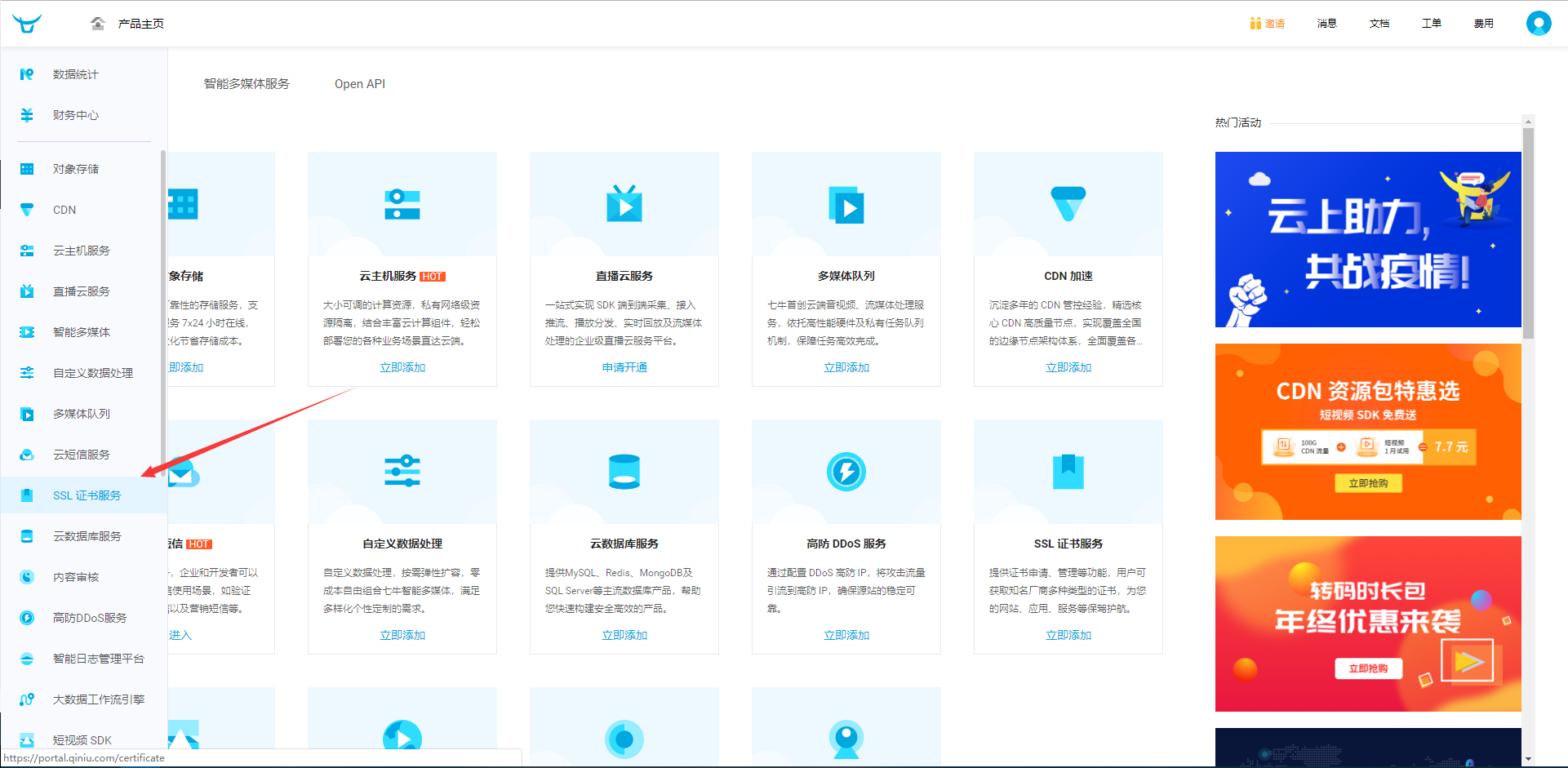Select the 内容审核 sidebar icon
Screen dimensions: 1568x768
point(27,577)
